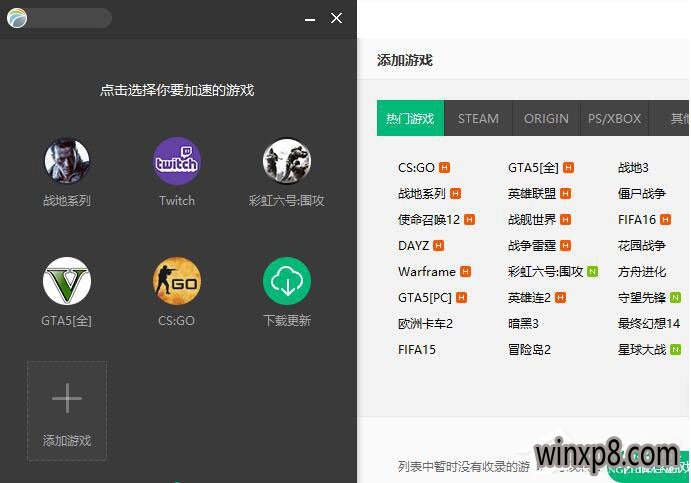Screen dimensions: 691x483
Task: Select 战地3 in the games list
Action: [633, 167]
